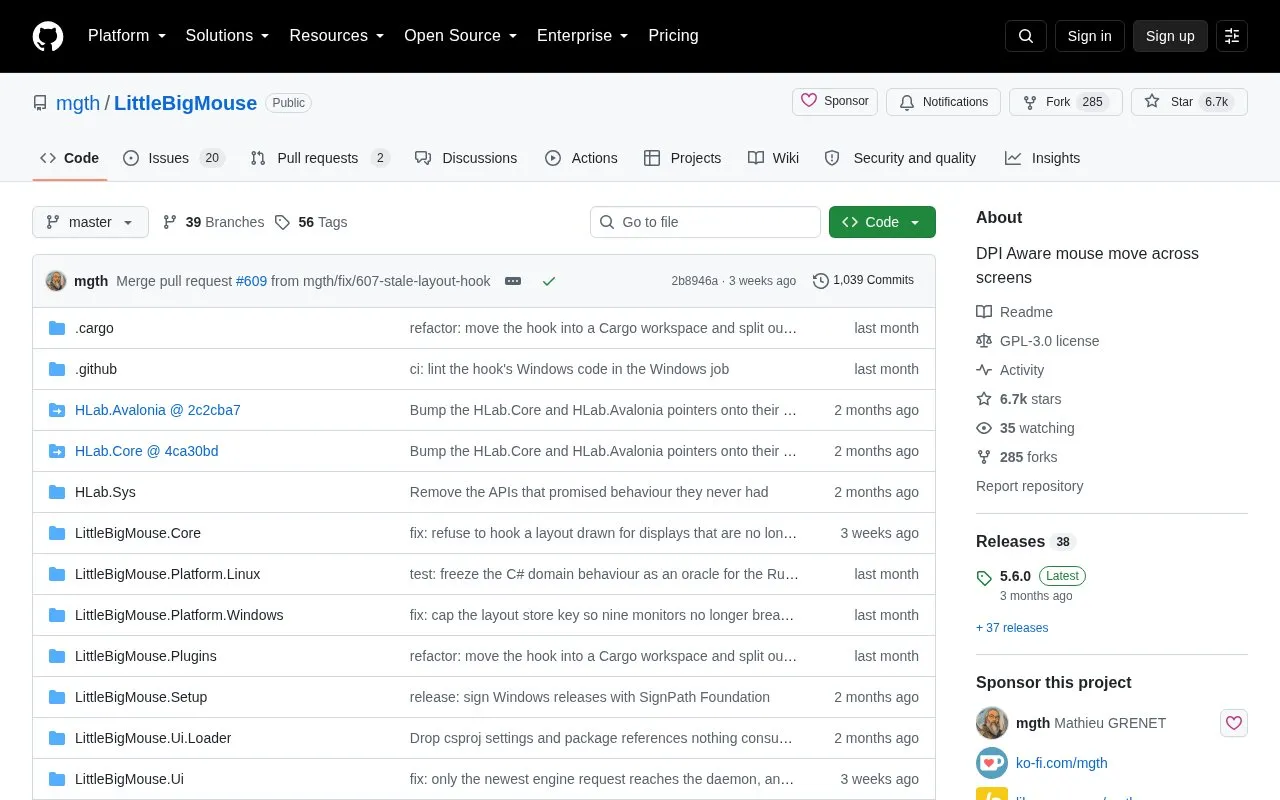Viewport: 1280px width, 800px height.
Task: Click the Sponsor heart button
Action: tap(835, 102)
